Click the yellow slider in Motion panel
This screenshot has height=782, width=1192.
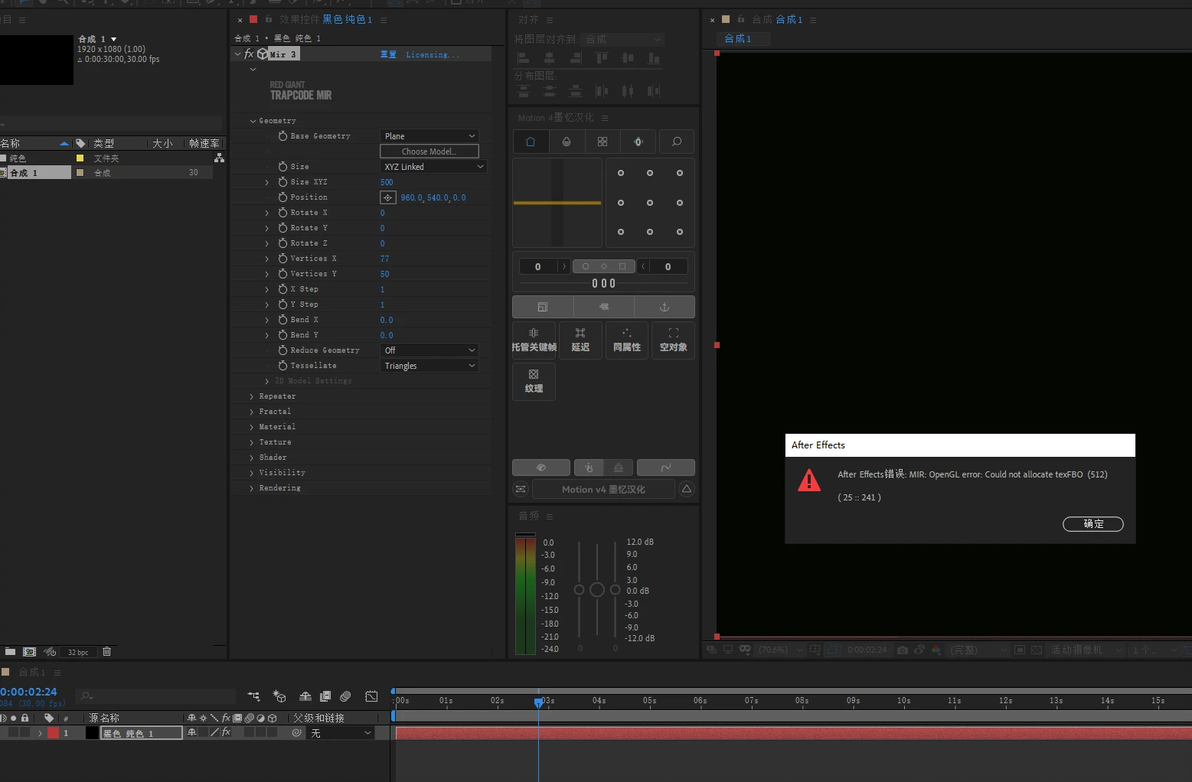(557, 203)
